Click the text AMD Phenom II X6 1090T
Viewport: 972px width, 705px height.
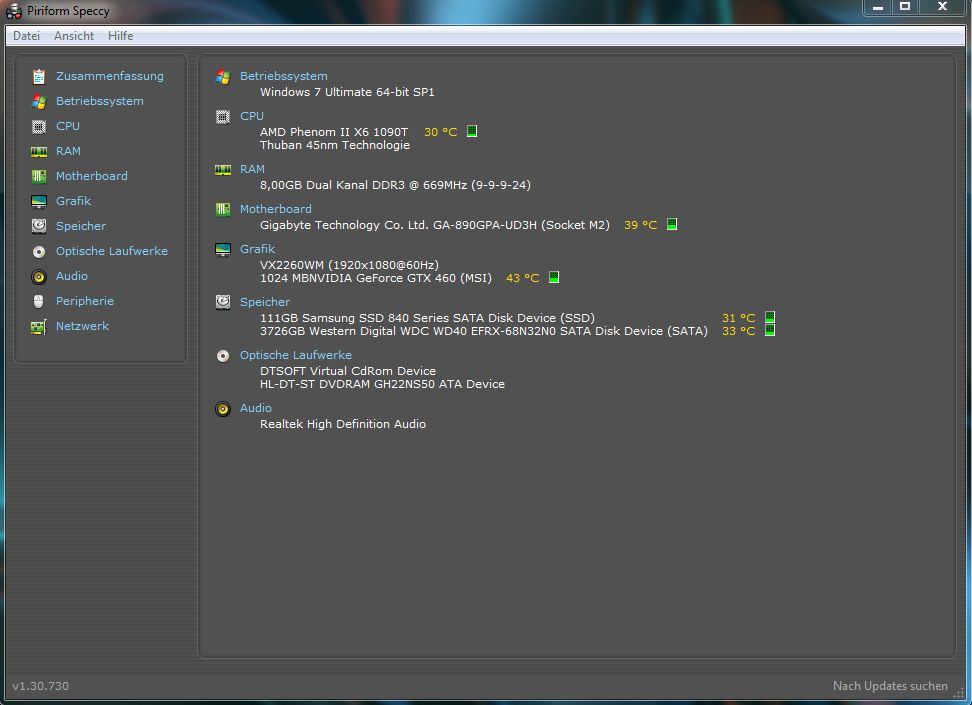334,132
